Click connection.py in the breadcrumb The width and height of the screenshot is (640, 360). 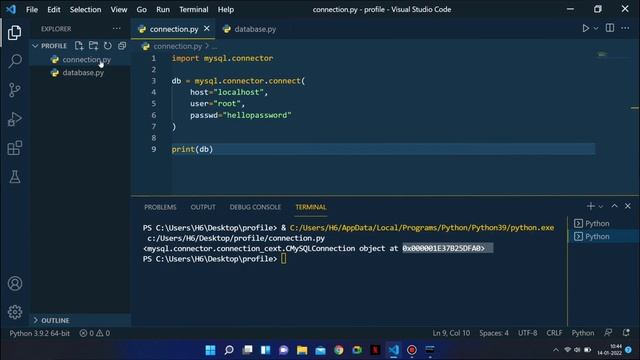click(178, 46)
